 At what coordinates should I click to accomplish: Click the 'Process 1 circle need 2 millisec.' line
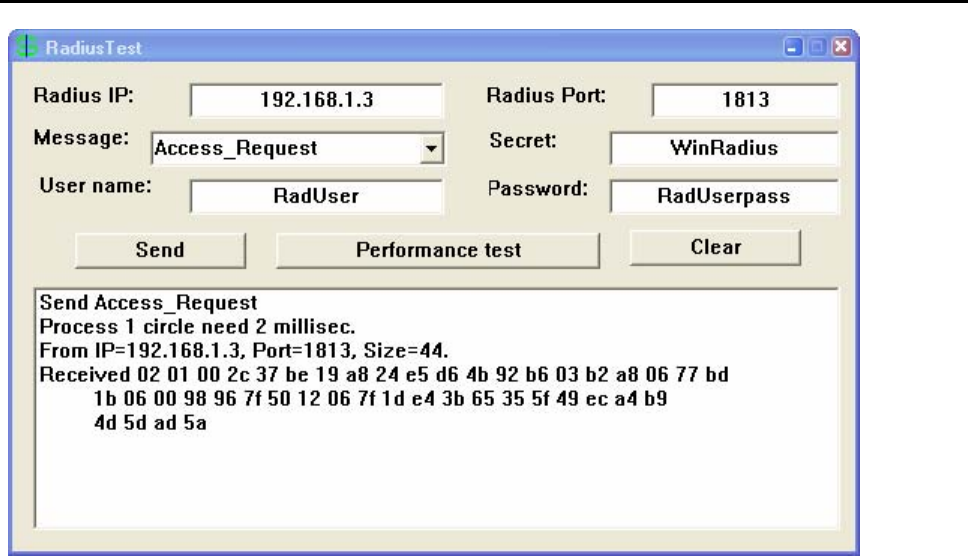(198, 326)
